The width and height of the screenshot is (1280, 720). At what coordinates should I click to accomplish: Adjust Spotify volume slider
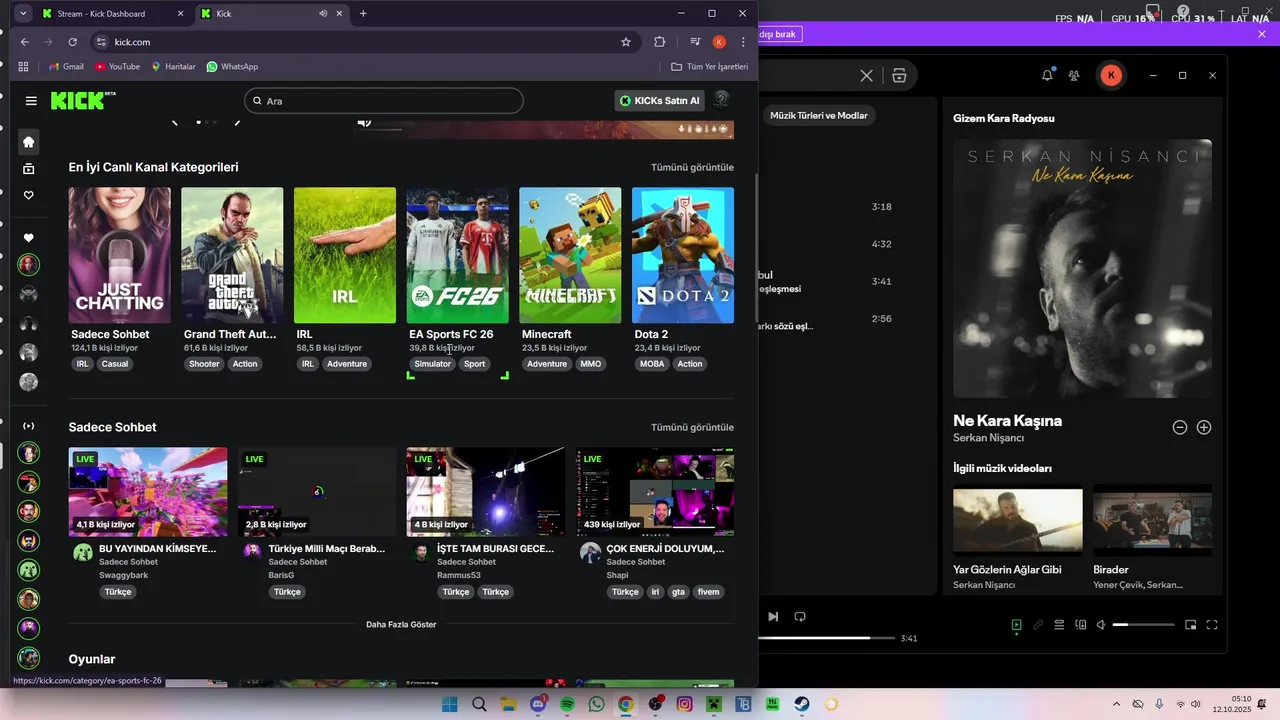pos(1143,625)
